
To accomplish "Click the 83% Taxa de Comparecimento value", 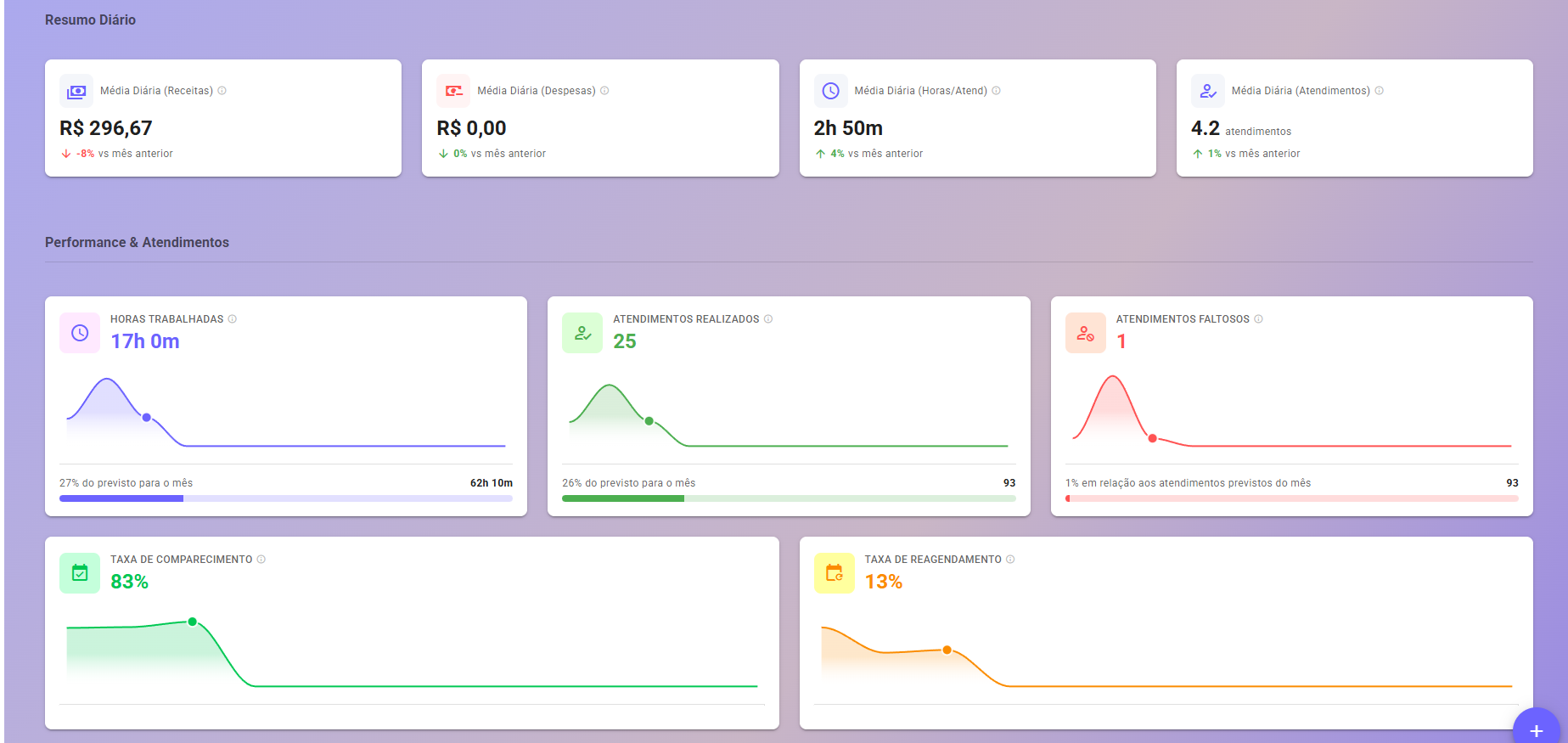I will click(129, 582).
